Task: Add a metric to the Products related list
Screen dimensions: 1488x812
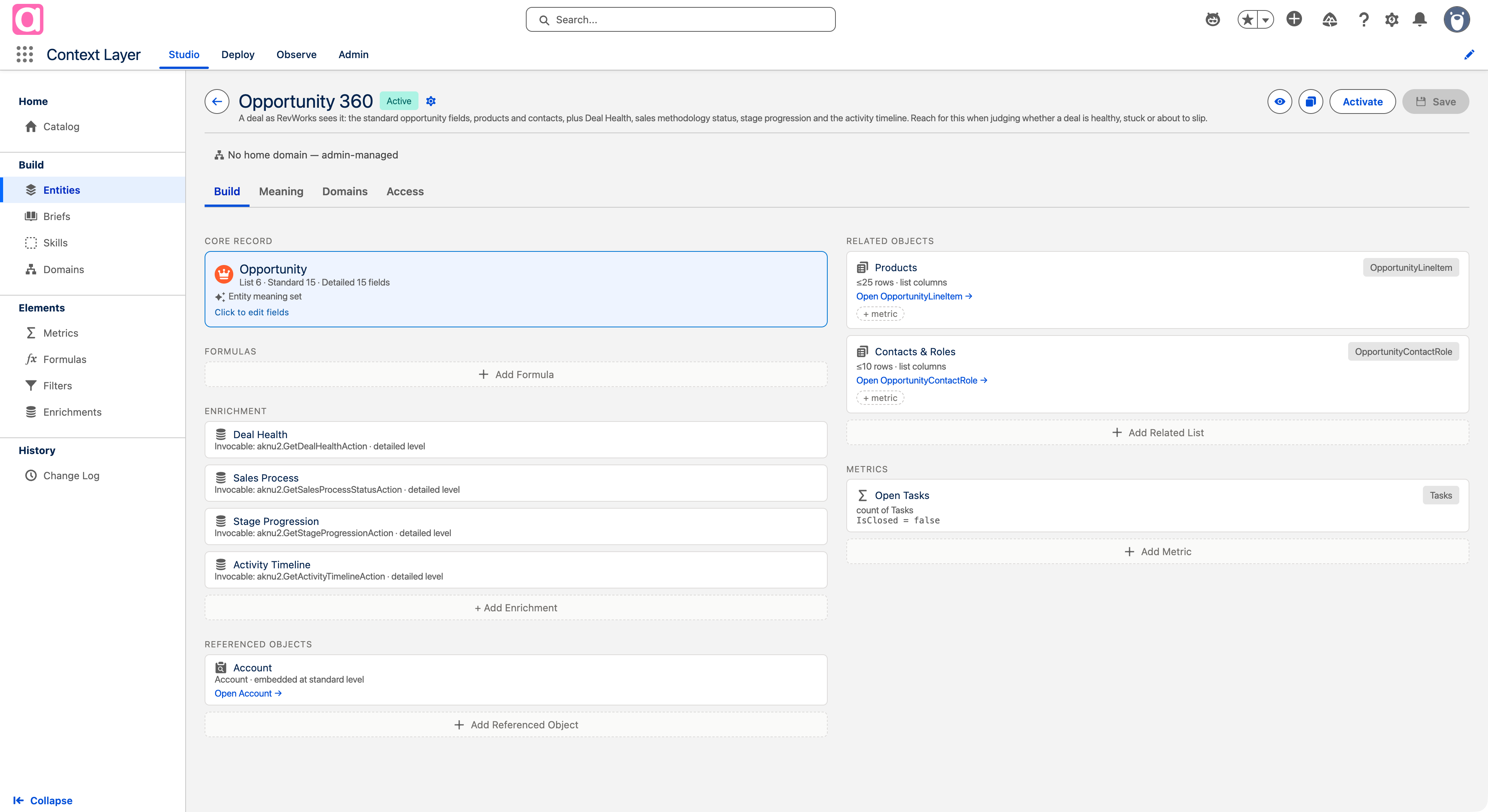Action: (x=880, y=313)
